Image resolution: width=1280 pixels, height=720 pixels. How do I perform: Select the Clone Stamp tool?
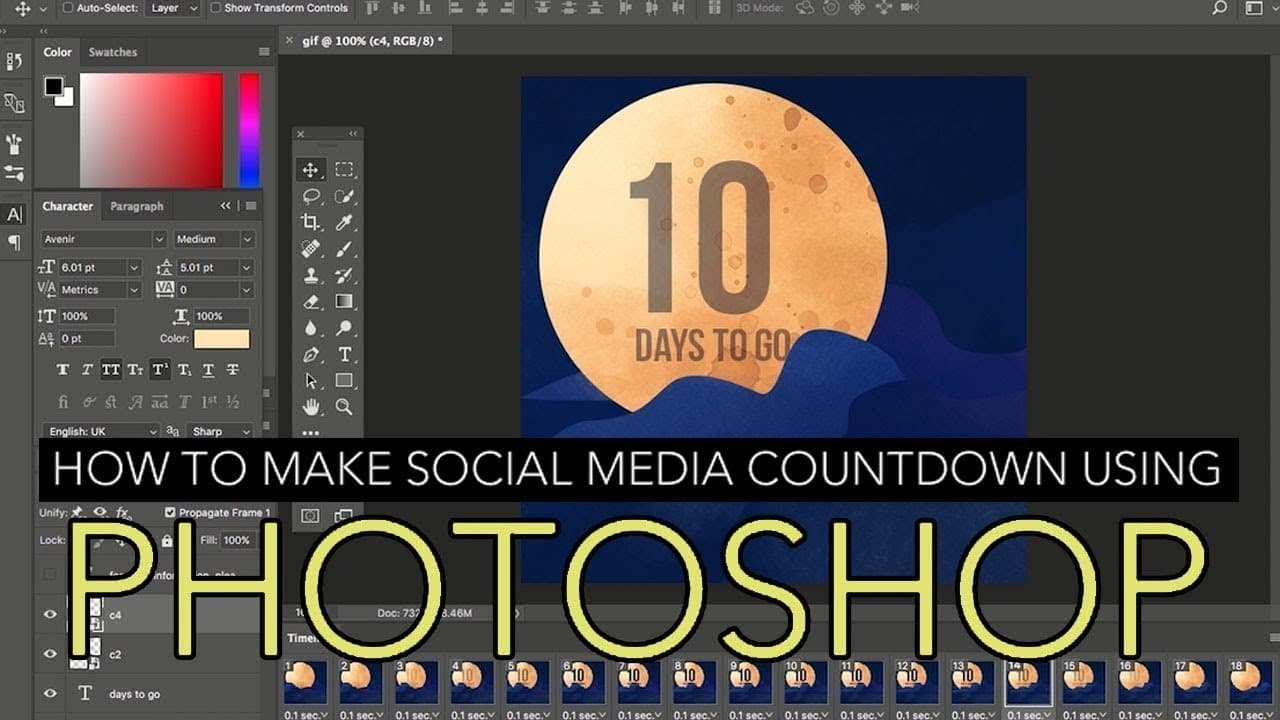click(311, 275)
